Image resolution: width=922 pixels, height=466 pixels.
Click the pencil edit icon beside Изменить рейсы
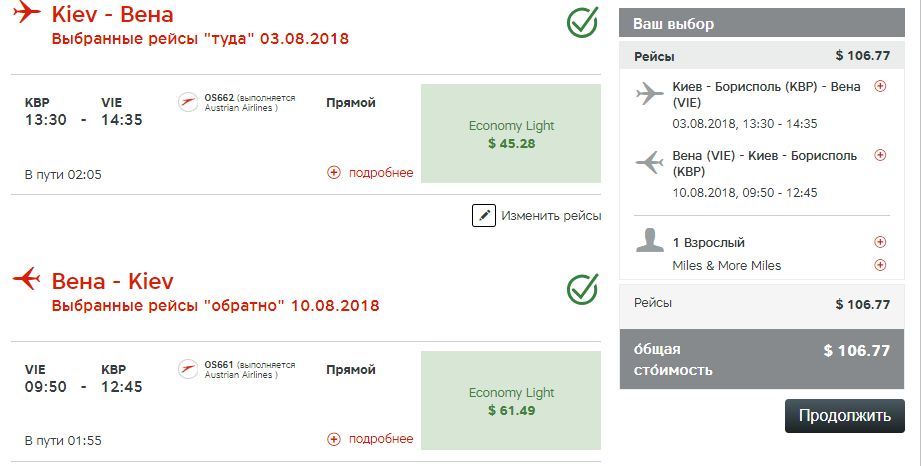(484, 215)
